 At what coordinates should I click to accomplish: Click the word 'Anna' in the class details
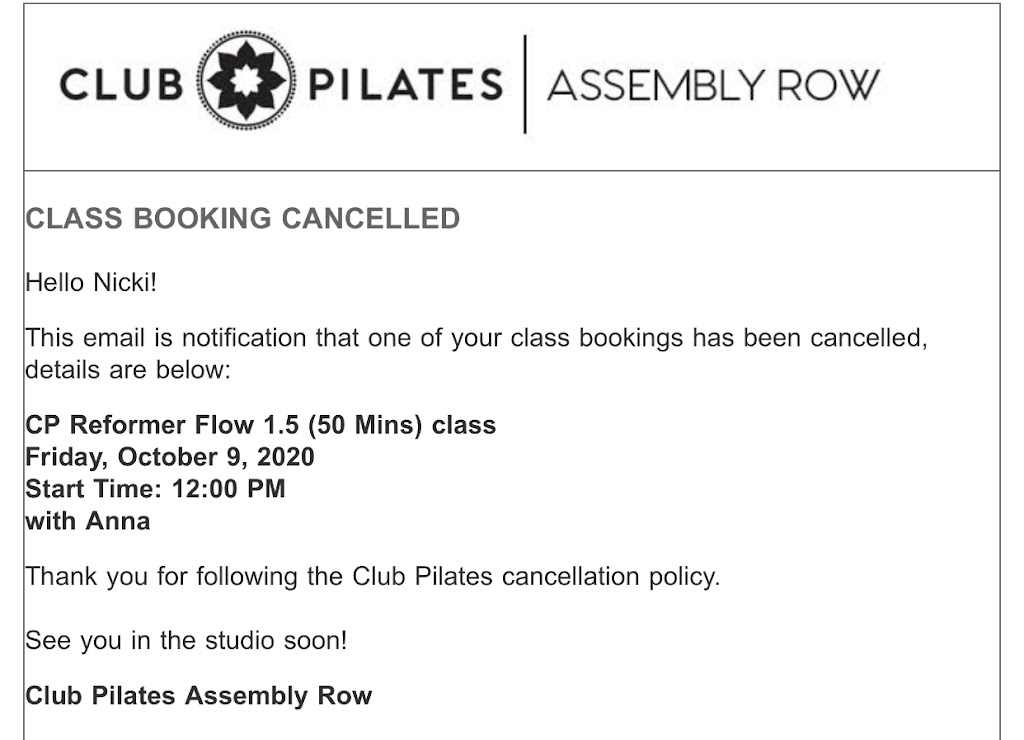[118, 521]
